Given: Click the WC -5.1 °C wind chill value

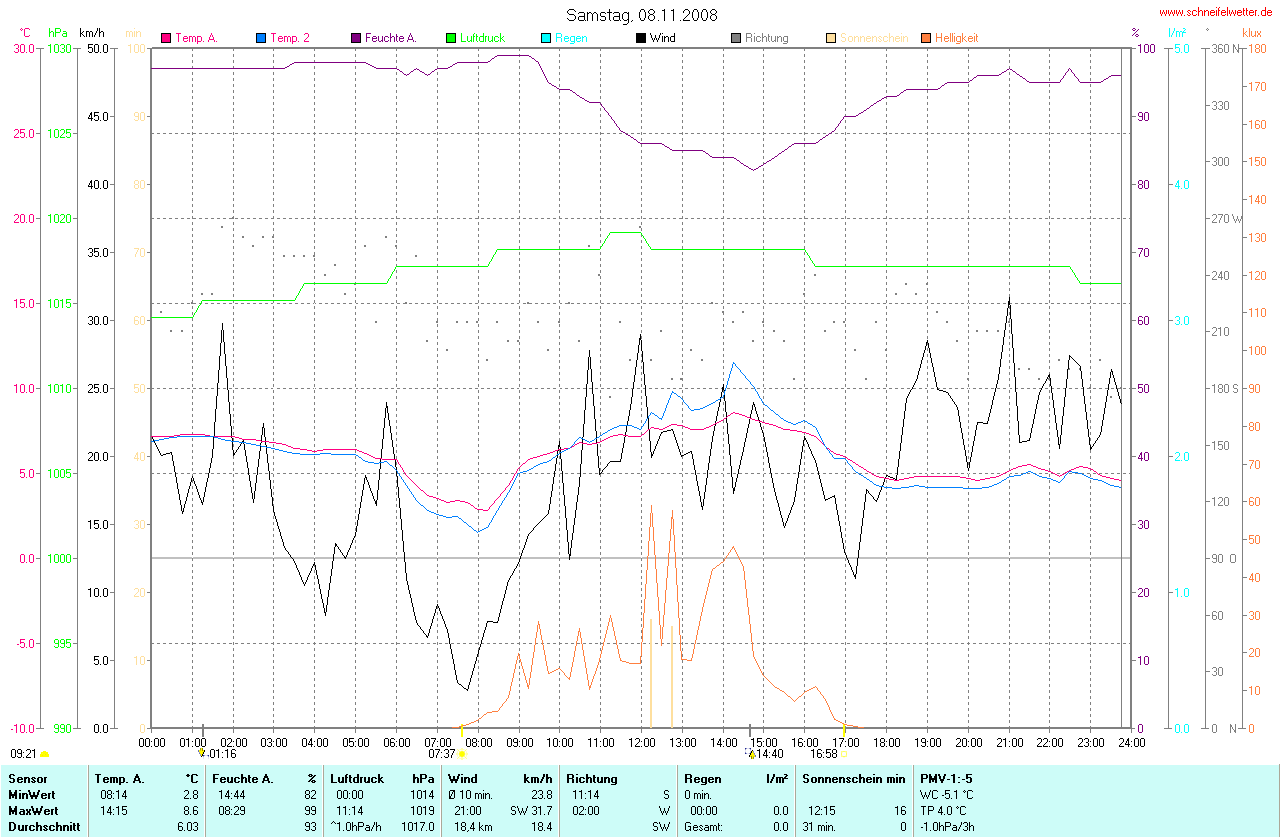Looking at the screenshot, I should tap(947, 794).
